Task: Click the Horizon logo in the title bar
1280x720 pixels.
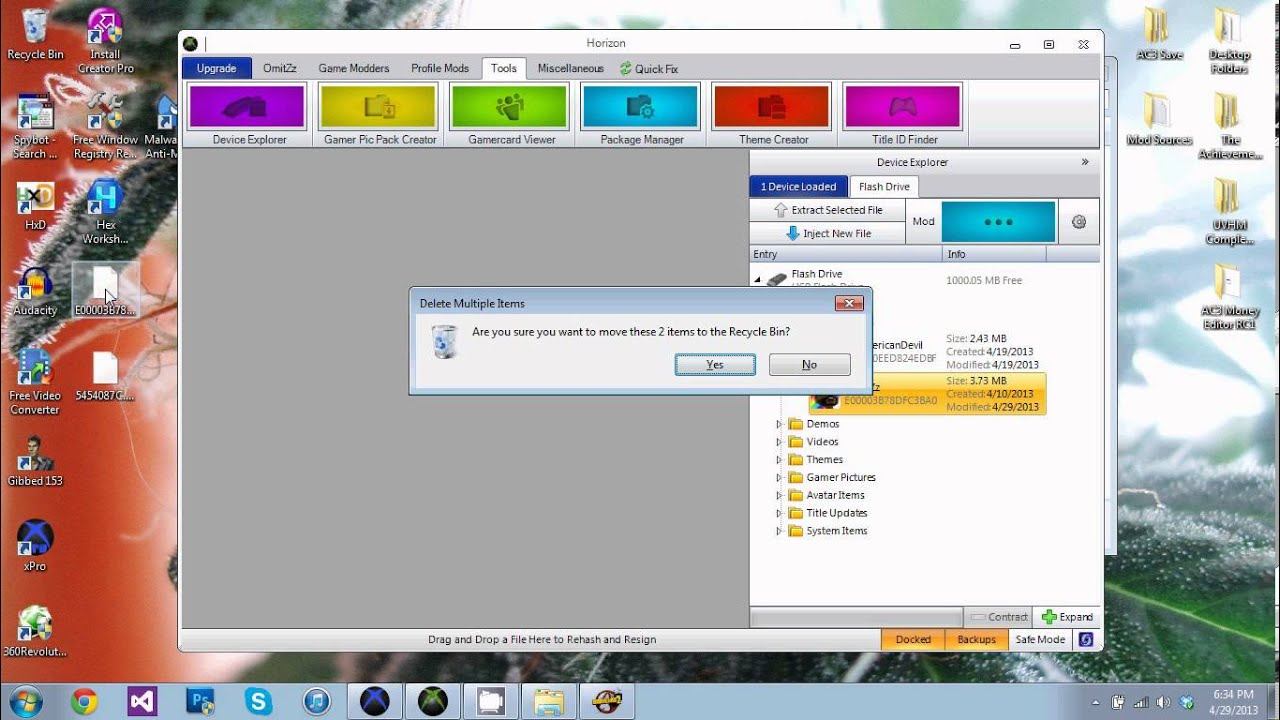Action: 190,44
